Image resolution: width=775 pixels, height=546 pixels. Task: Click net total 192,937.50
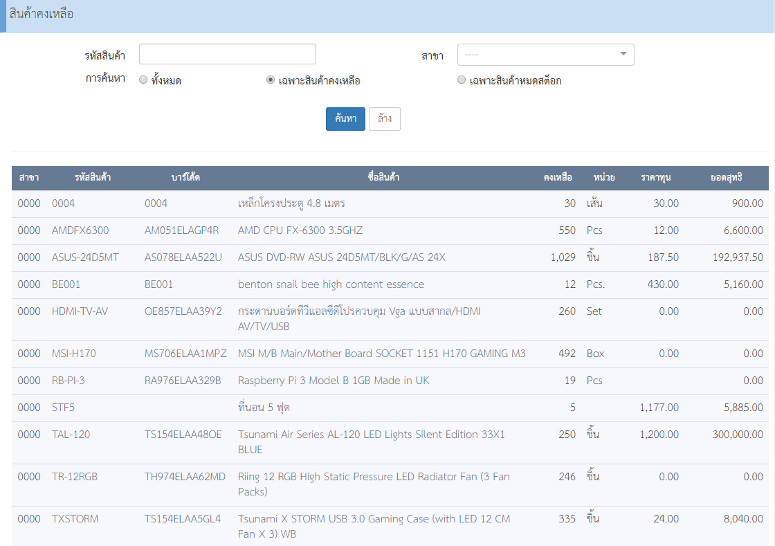pyautogui.click(x=738, y=257)
